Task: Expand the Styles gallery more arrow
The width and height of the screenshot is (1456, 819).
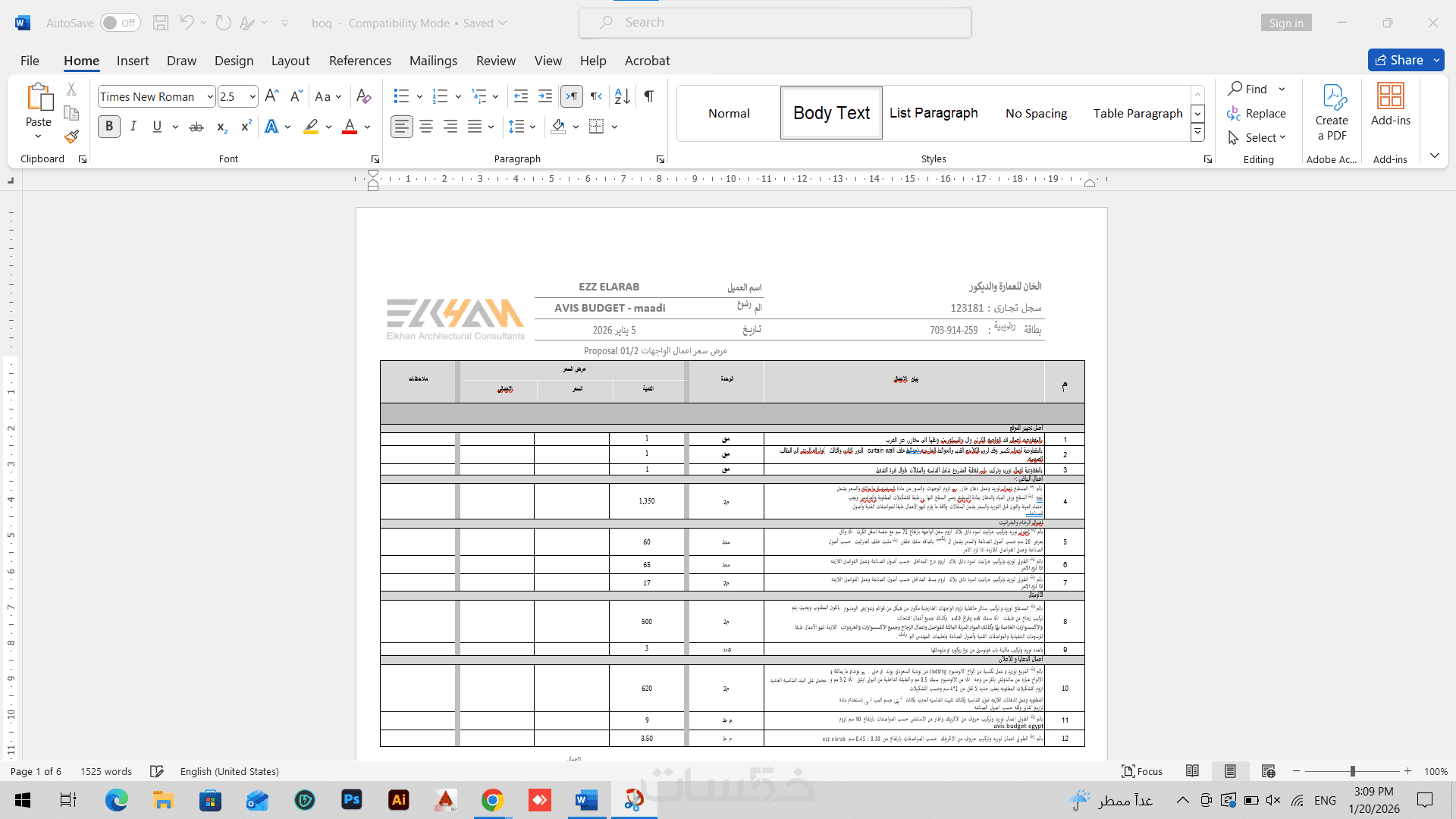Action: (1197, 133)
